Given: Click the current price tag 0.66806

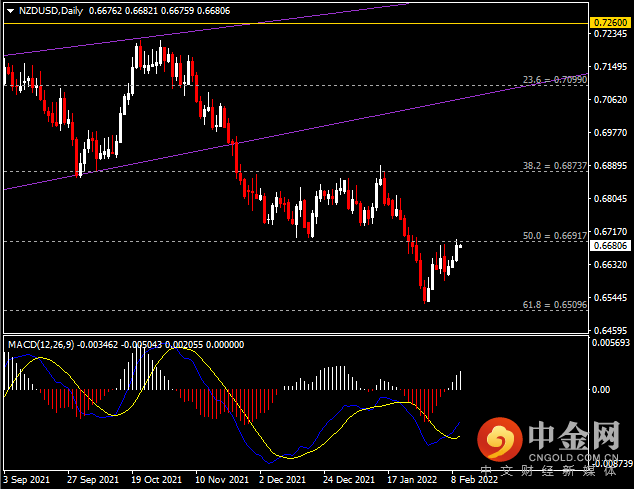Looking at the screenshot, I should point(608,246).
